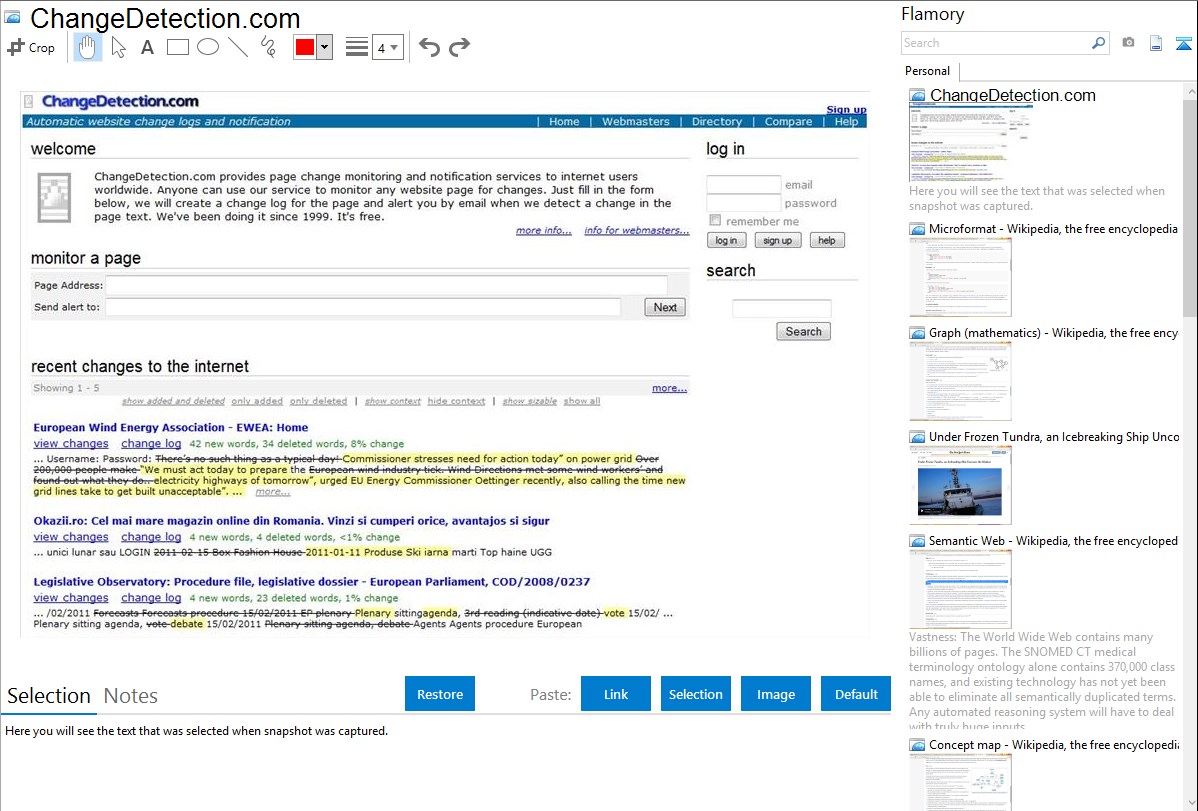This screenshot has height=811, width=1198.
Task: Click the magnifier icon in Flamory search
Action: click(1098, 43)
